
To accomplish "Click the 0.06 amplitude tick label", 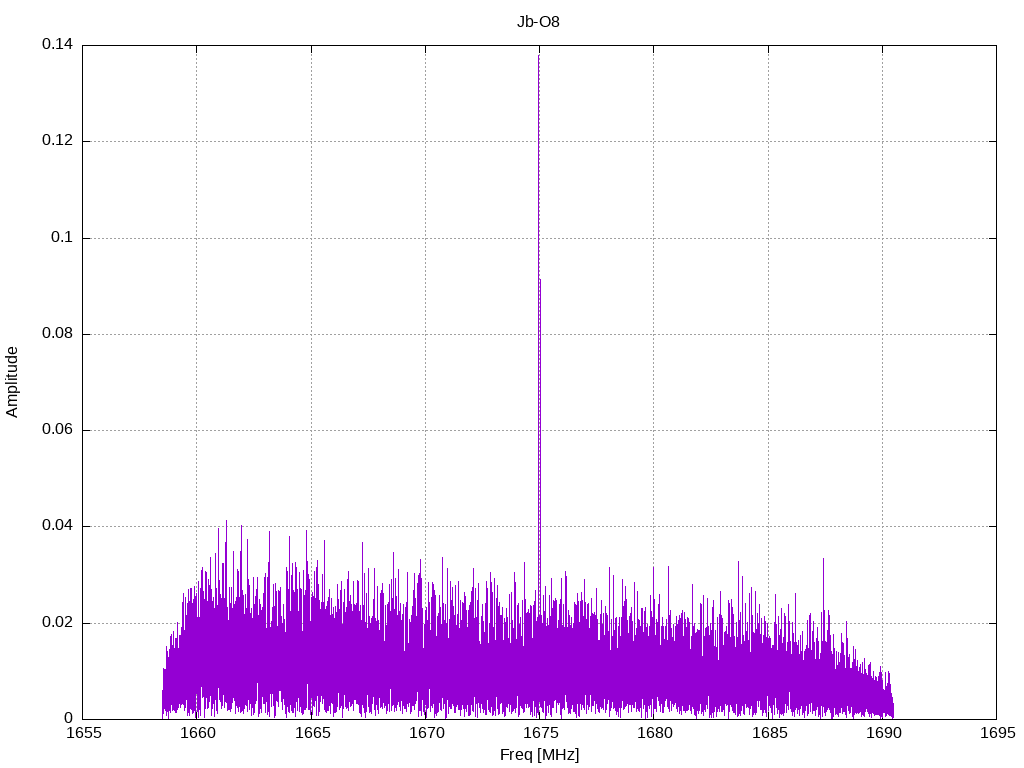I will [57, 430].
